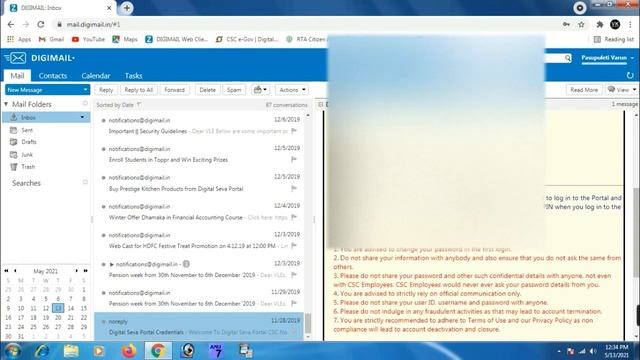Open Chrome extensions puzzle icon

(x=600, y=25)
